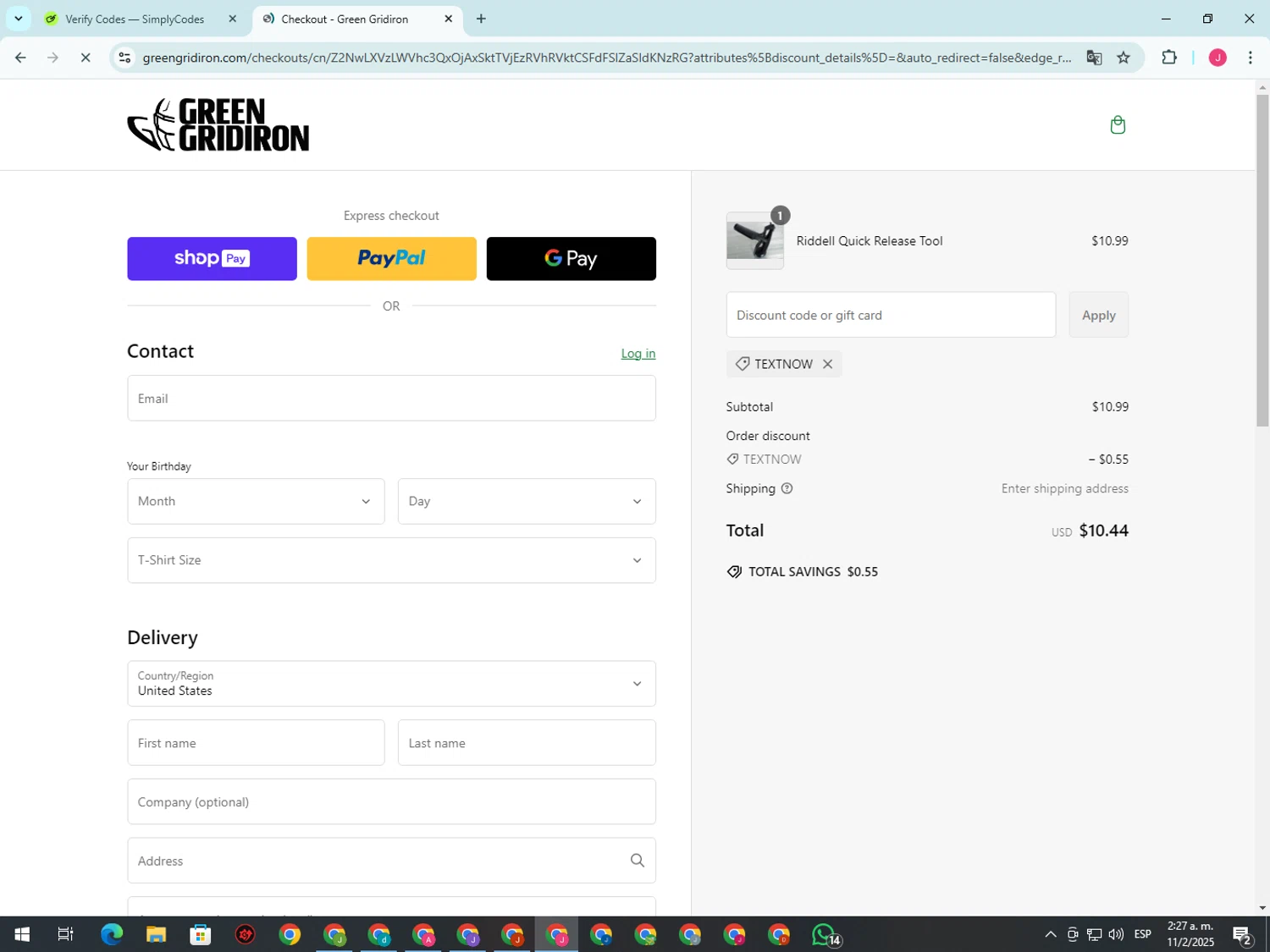
Task: Click the Log in link
Action: pyautogui.click(x=638, y=354)
